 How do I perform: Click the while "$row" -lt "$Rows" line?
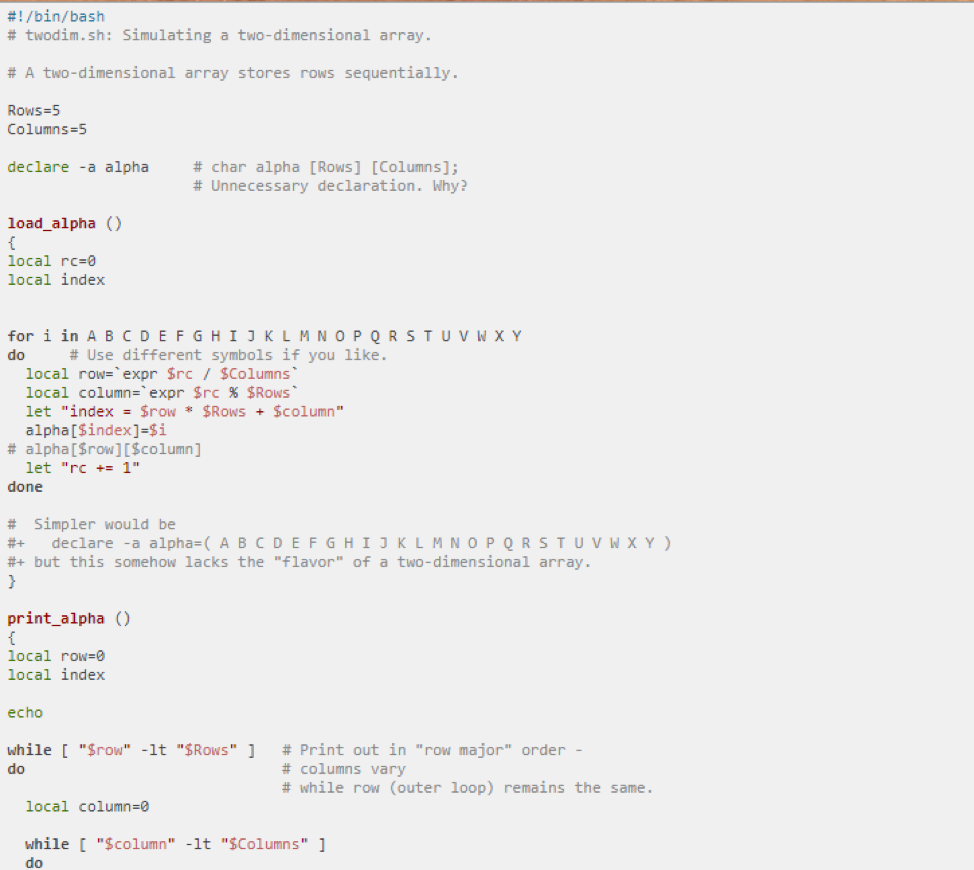click(x=131, y=750)
